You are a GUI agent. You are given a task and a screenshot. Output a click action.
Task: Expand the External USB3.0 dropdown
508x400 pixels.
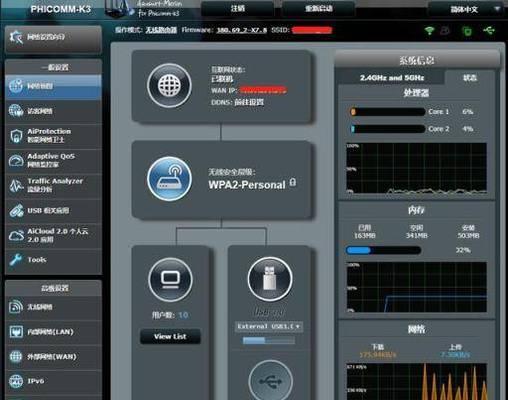(x=269, y=326)
